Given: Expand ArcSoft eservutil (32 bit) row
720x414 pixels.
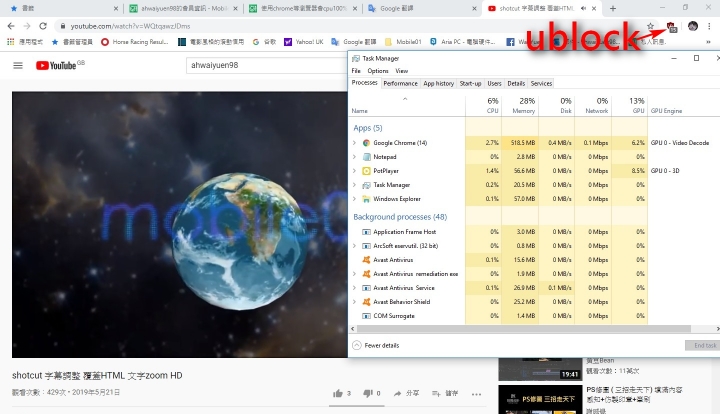Looking at the screenshot, I should pos(354,246).
